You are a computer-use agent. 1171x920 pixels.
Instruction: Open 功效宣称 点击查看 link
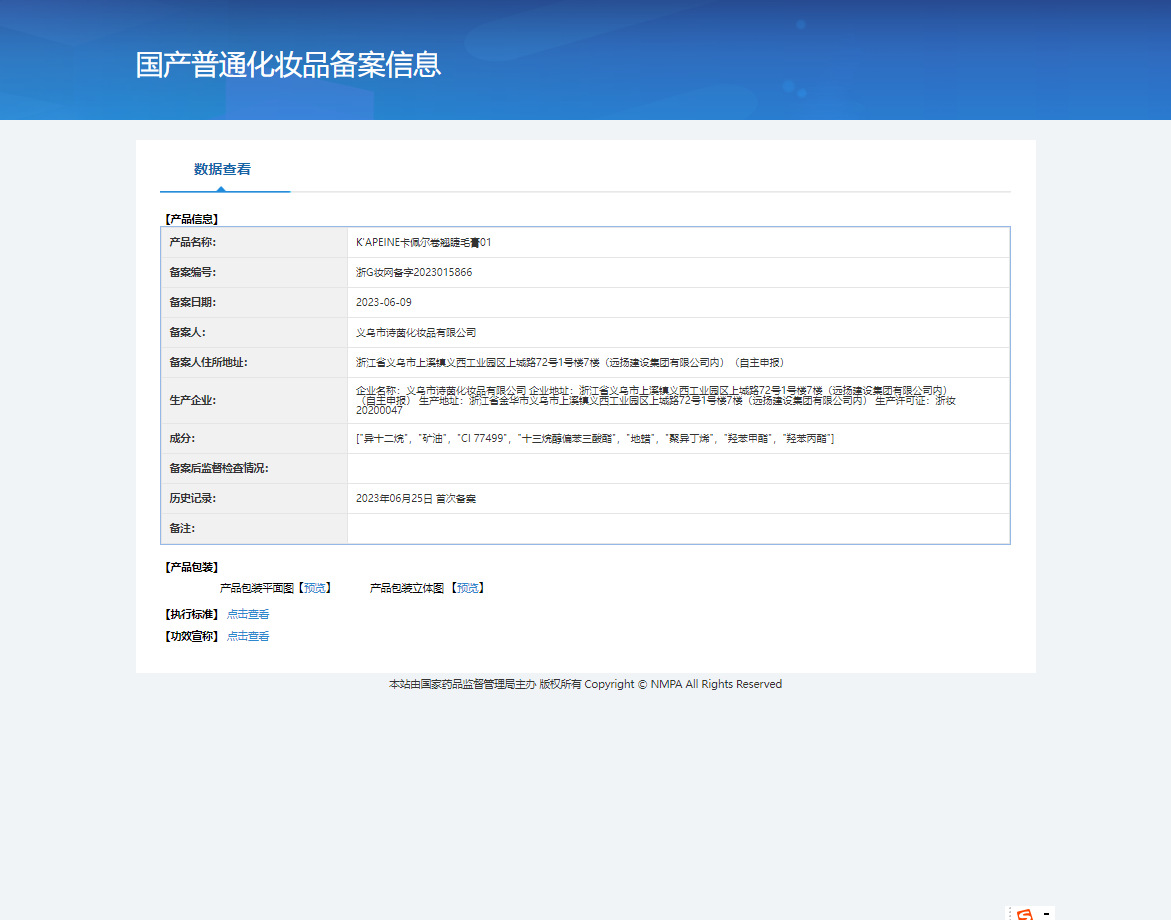[248, 636]
